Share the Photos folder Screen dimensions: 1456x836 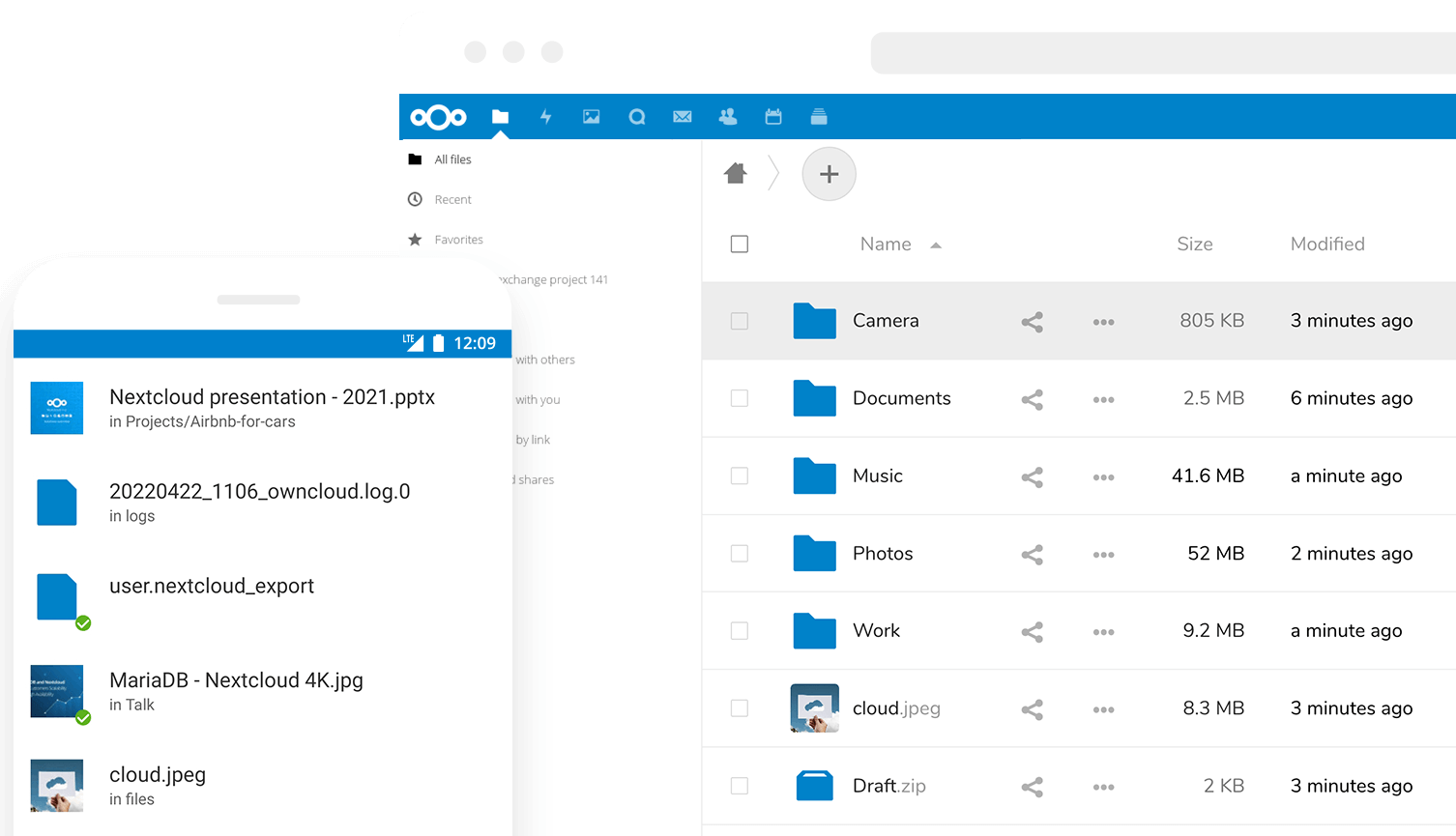1033,554
